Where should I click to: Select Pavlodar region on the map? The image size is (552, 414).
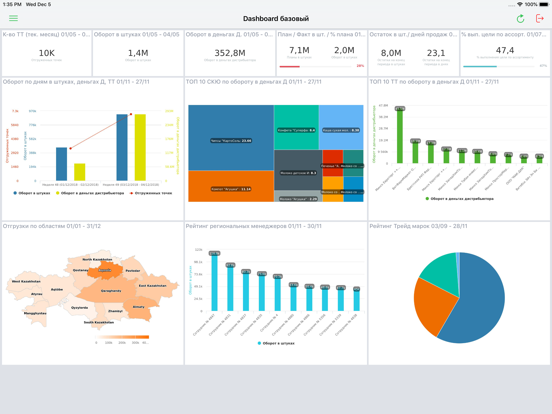point(133,270)
